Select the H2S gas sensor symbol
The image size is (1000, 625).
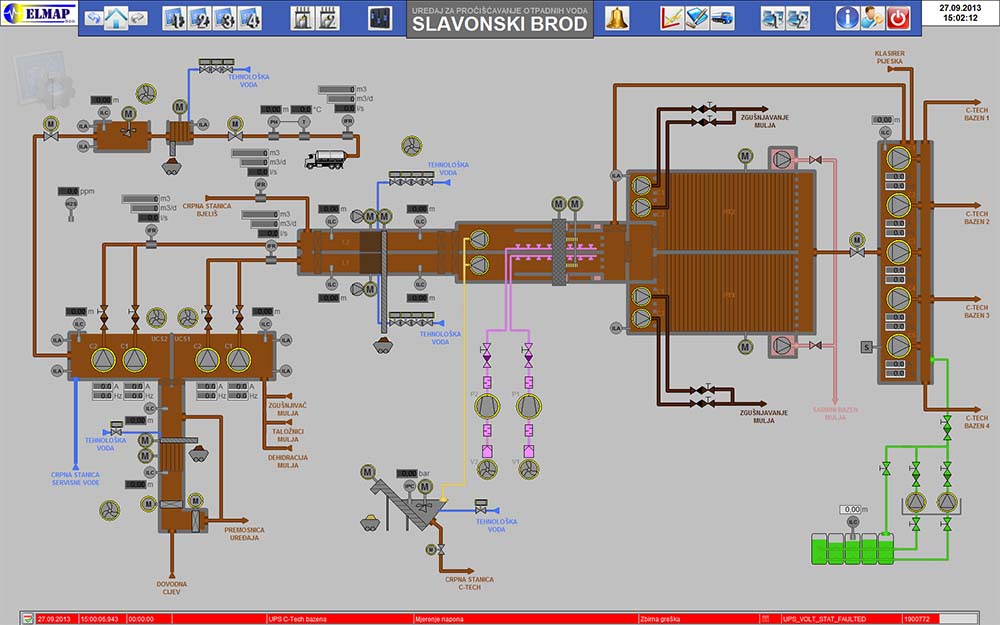pyautogui.click(x=70, y=204)
